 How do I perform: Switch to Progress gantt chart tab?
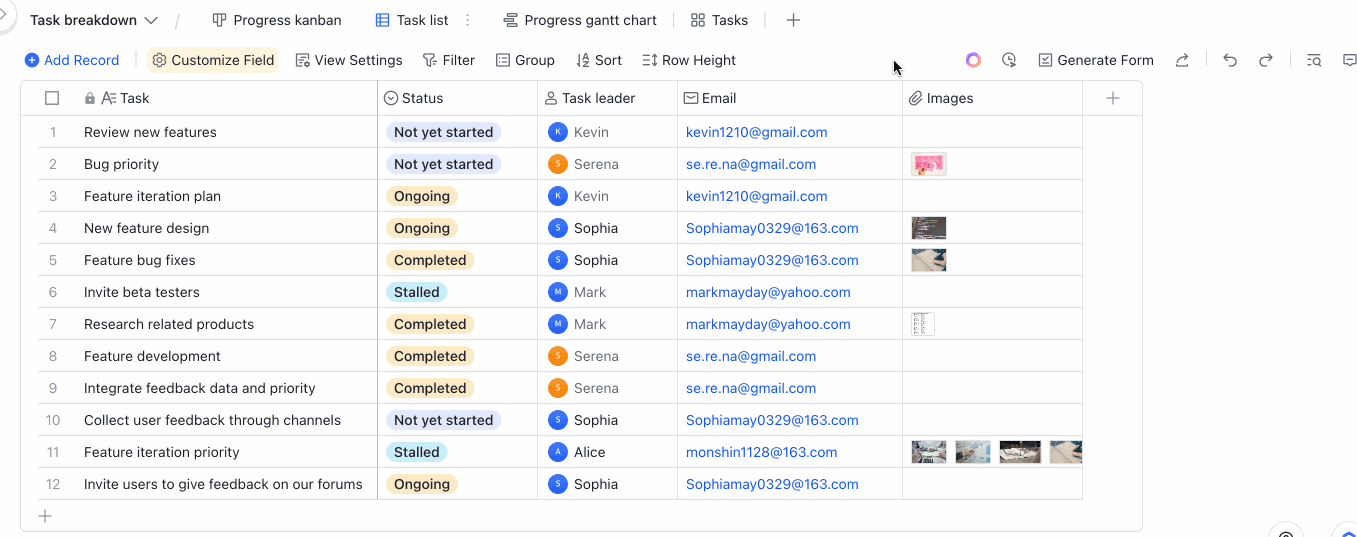click(x=580, y=20)
